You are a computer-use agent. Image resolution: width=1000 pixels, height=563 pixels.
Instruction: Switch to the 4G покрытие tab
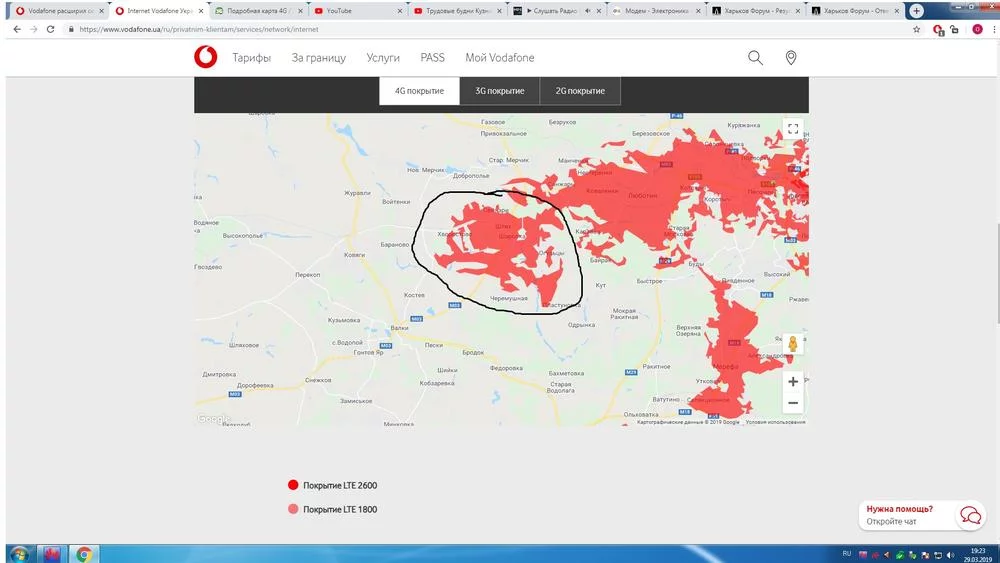point(419,91)
